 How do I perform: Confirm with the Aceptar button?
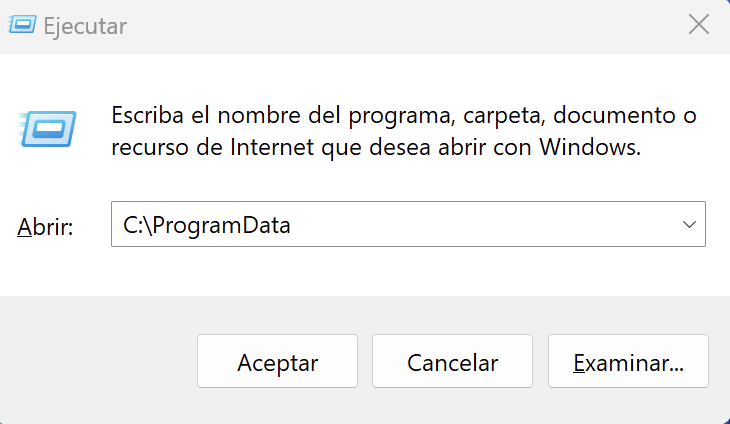click(x=277, y=361)
